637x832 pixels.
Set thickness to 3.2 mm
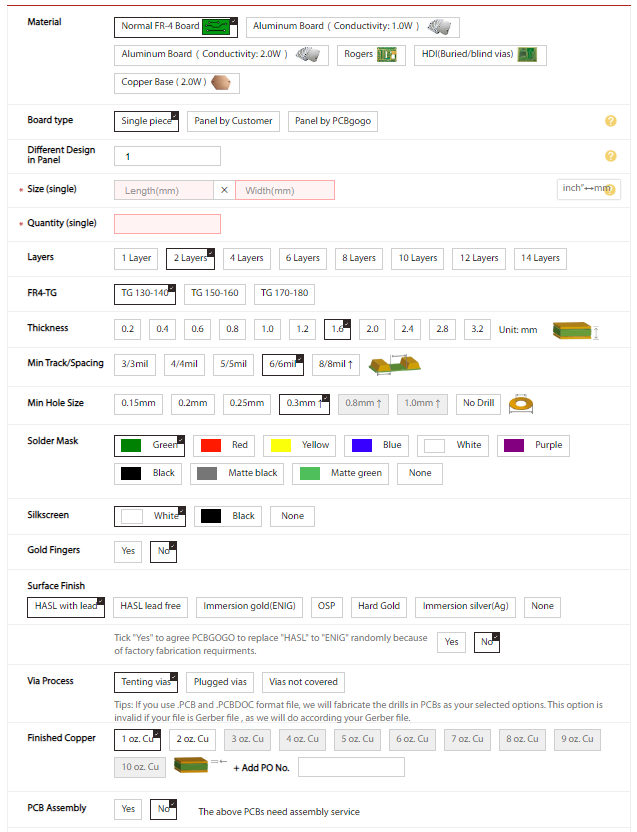[x=477, y=330]
